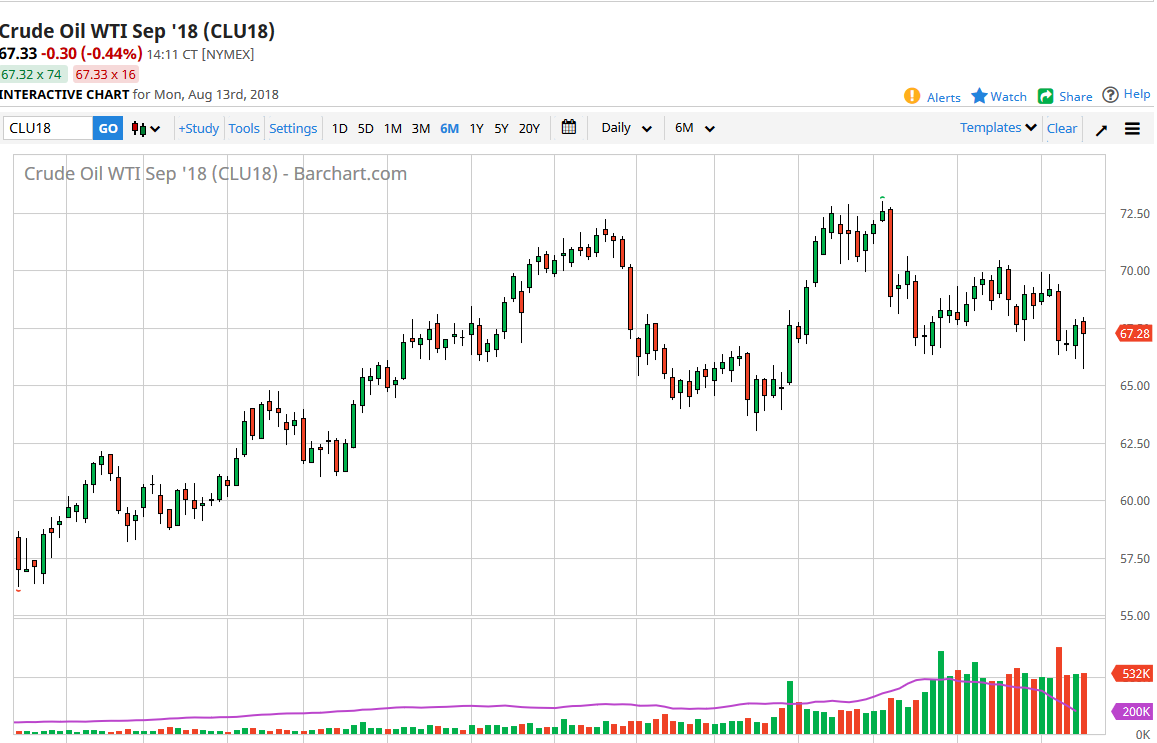Viewport: 1157px width, 743px height.
Task: Select the 1Y timeframe
Action: click(476, 128)
